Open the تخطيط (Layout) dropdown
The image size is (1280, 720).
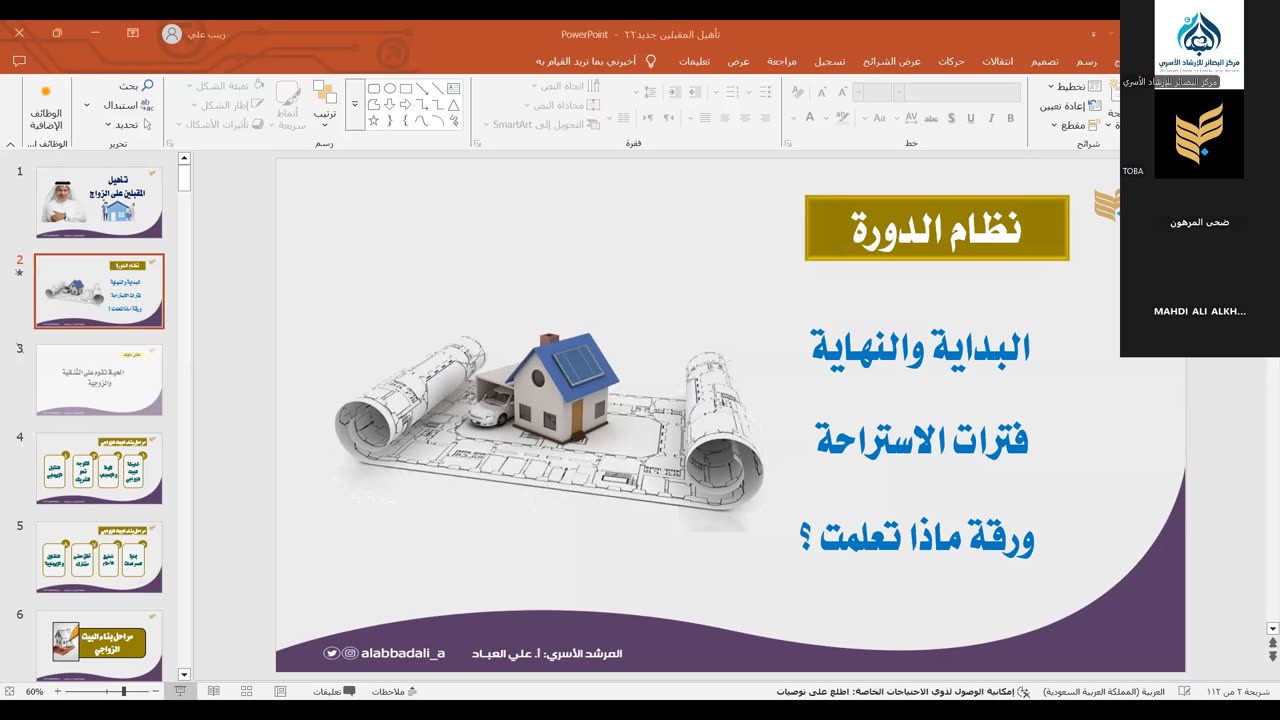coord(1075,86)
